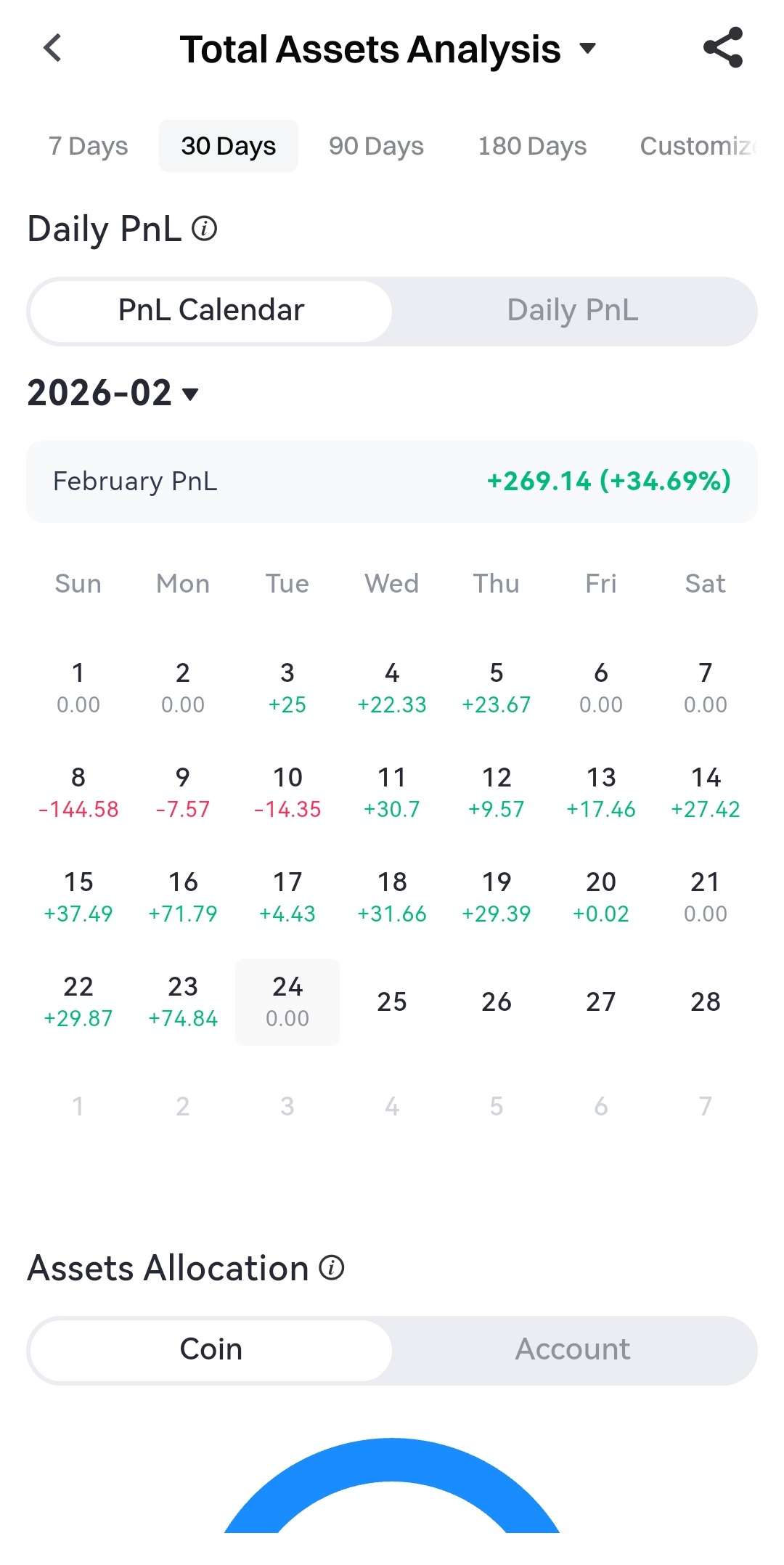Open the share icon
784x1565 pixels.
tap(723, 48)
